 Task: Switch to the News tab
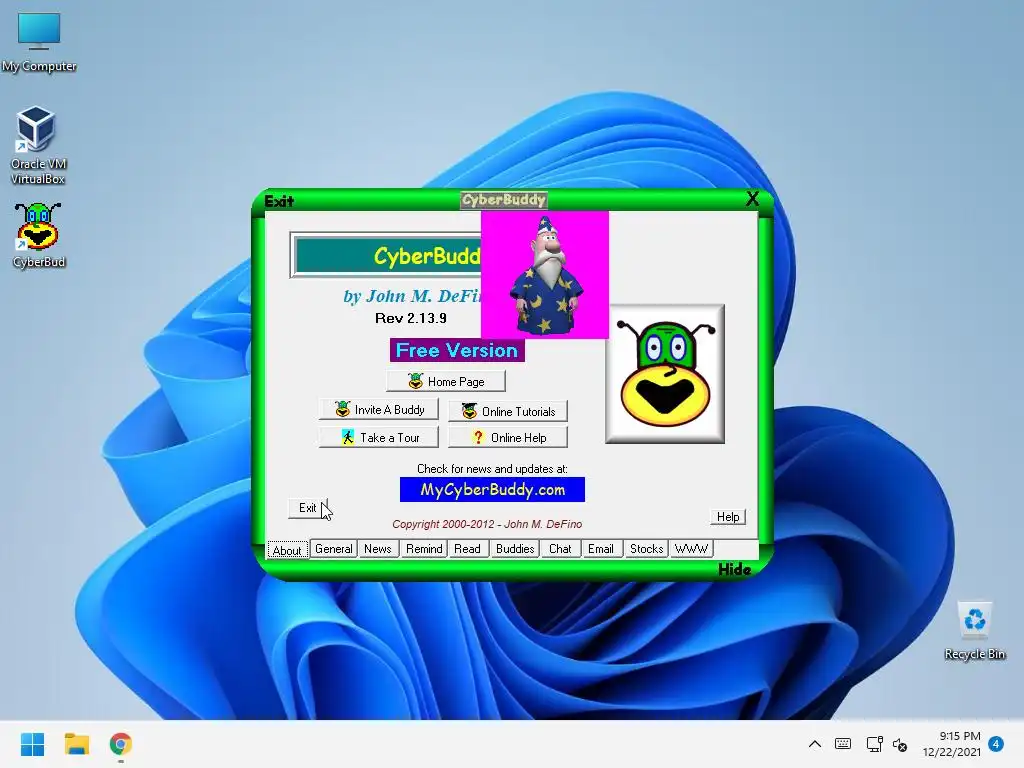tap(377, 549)
